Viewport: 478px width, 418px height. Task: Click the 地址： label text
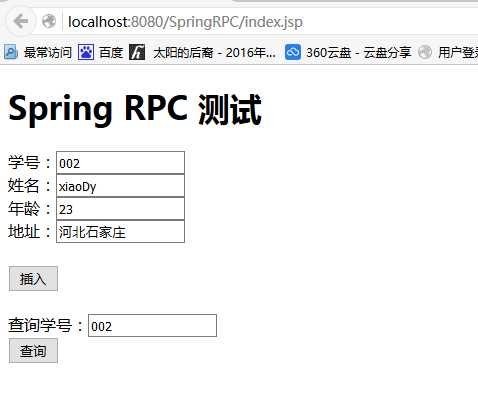[x=30, y=232]
